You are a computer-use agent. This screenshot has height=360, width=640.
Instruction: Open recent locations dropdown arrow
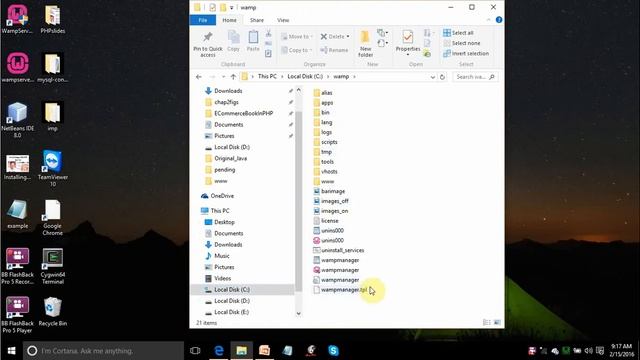coord(223,77)
